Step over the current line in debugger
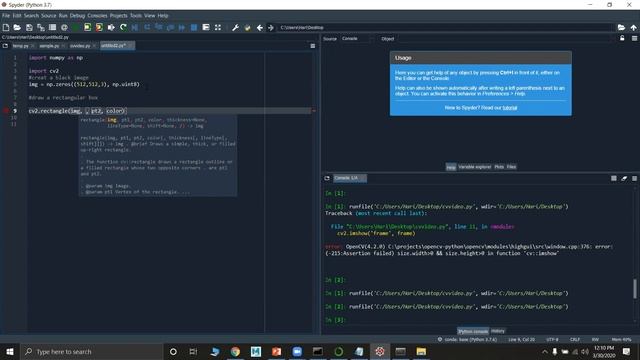This screenshot has width=640, height=360. tap(147, 27)
